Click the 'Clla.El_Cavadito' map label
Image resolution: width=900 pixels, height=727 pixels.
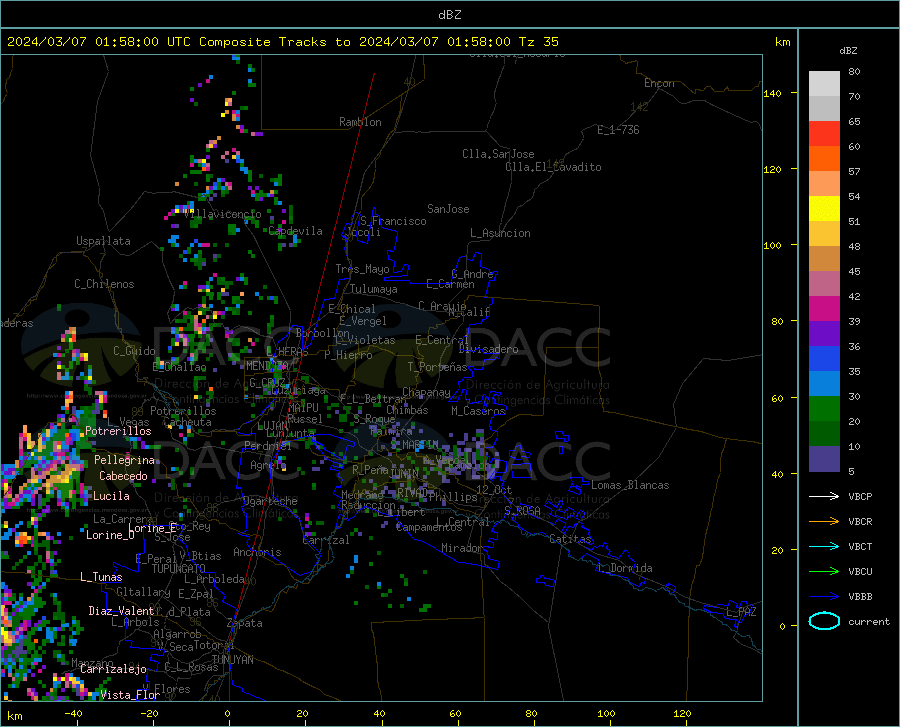pos(553,167)
